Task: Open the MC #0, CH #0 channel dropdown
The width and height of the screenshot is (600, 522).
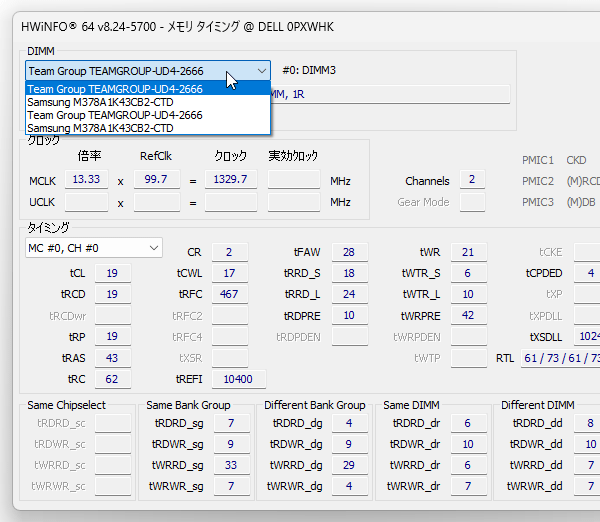Action: pyautogui.click(x=94, y=248)
